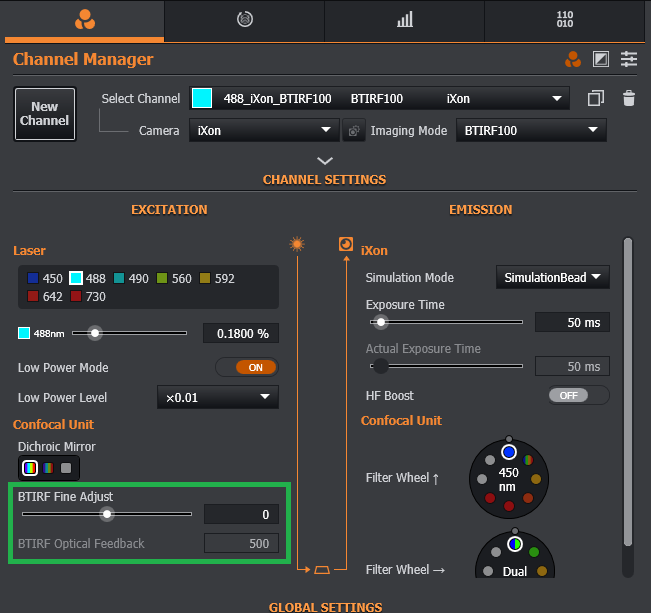Click the link icon beside Camera dropdown
The height and width of the screenshot is (613, 651).
[354, 131]
